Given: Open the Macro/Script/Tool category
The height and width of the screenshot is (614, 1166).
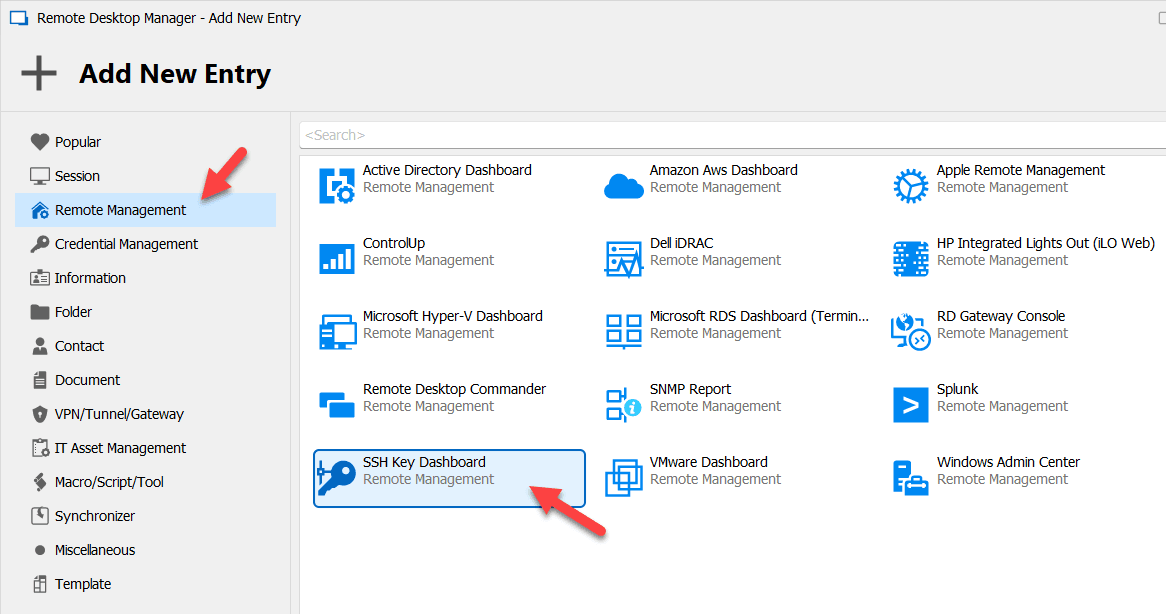Looking at the screenshot, I should tap(109, 482).
